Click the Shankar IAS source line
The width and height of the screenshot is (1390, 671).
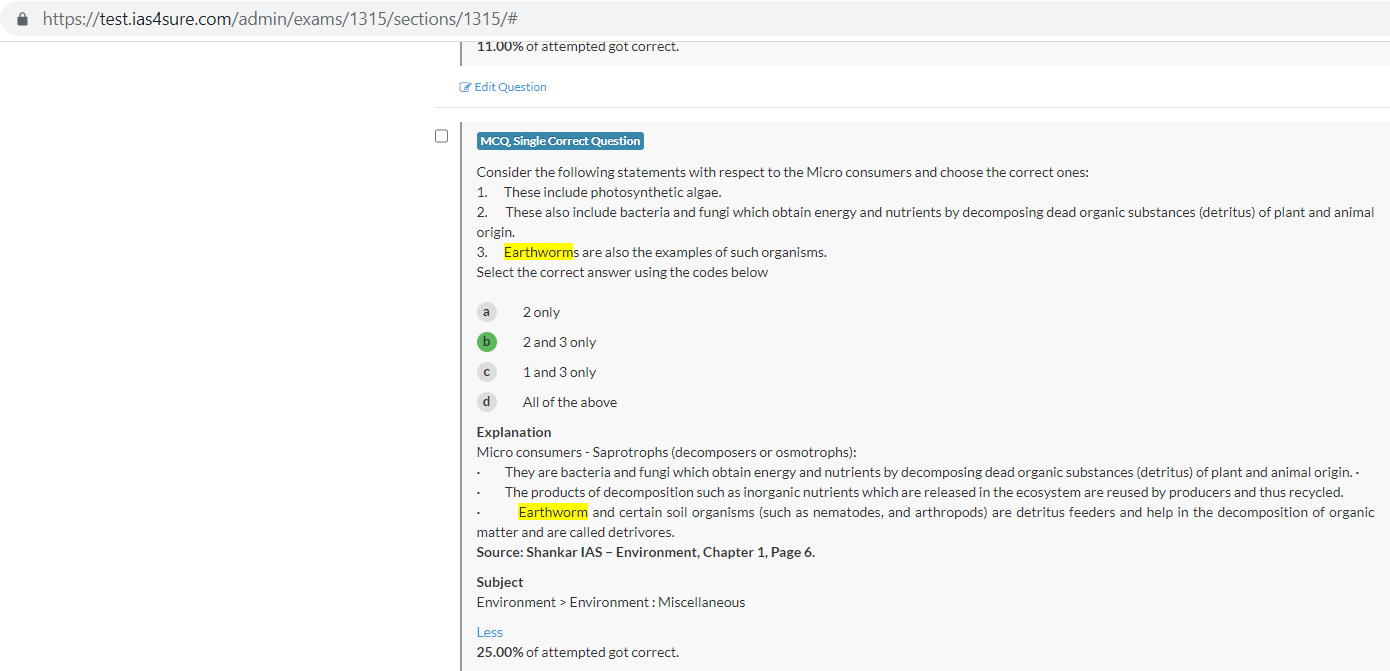click(645, 552)
